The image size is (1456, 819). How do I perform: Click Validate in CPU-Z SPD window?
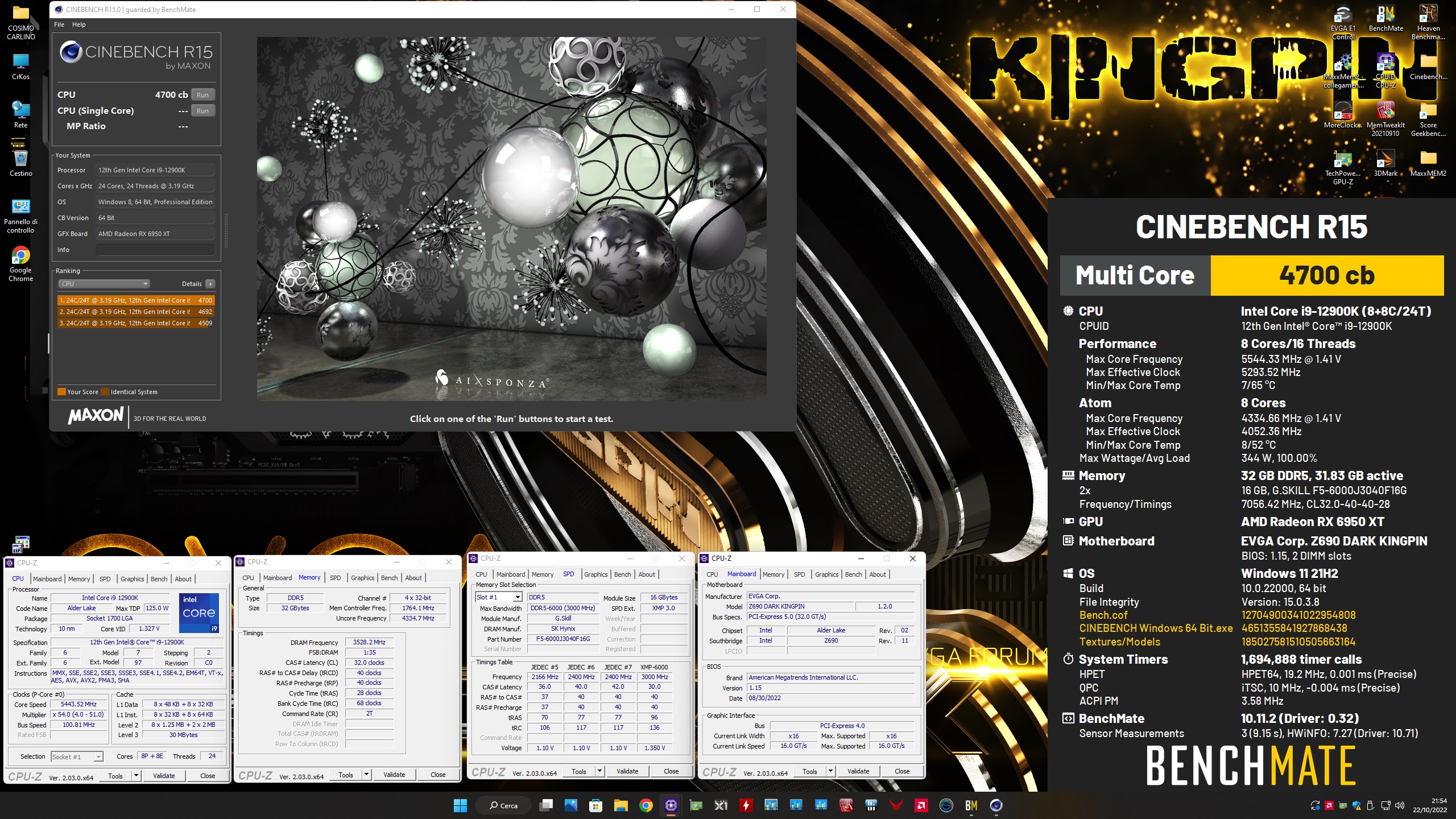pyautogui.click(x=627, y=771)
